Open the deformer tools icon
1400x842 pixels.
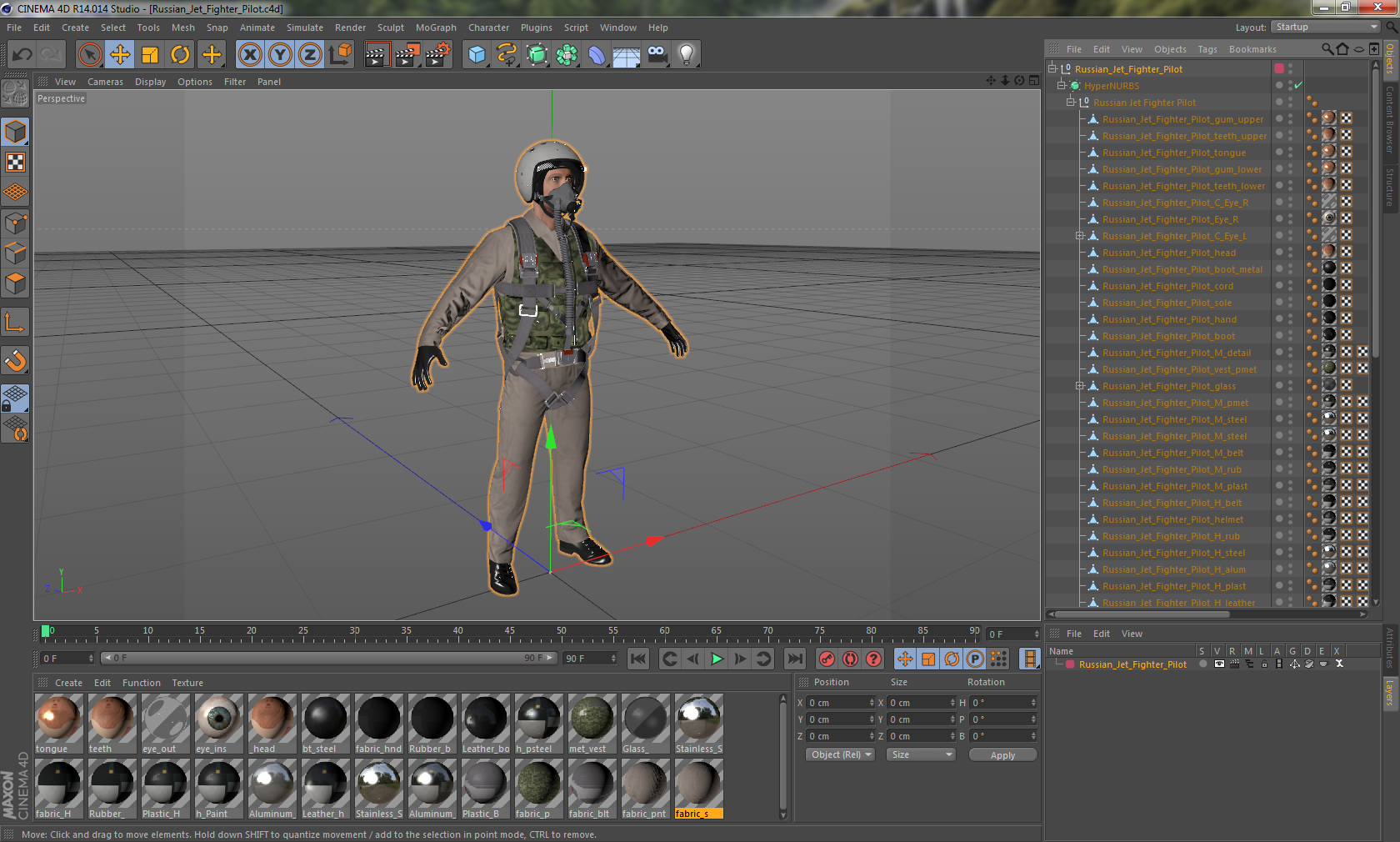597,55
